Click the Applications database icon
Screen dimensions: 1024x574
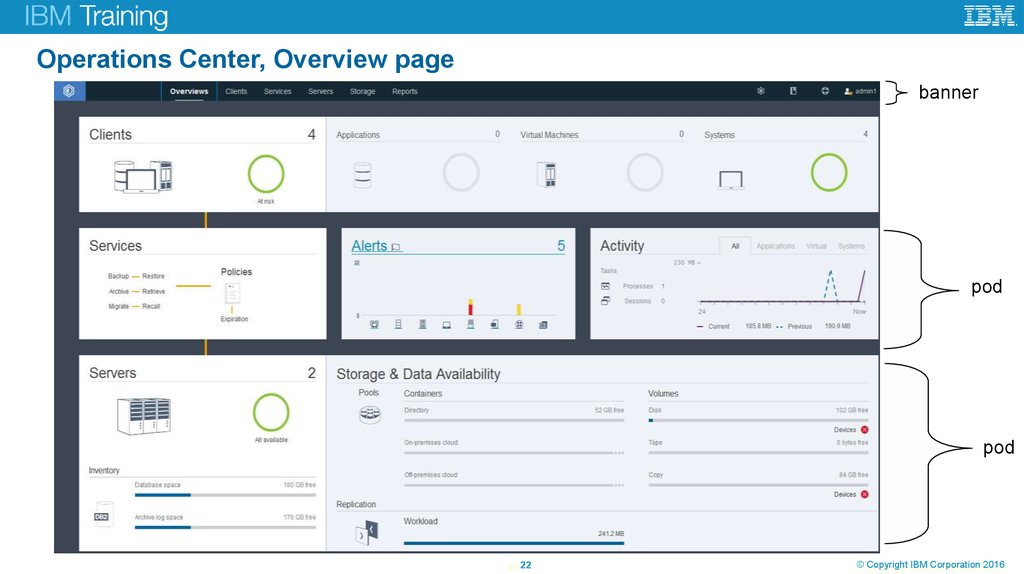362,175
